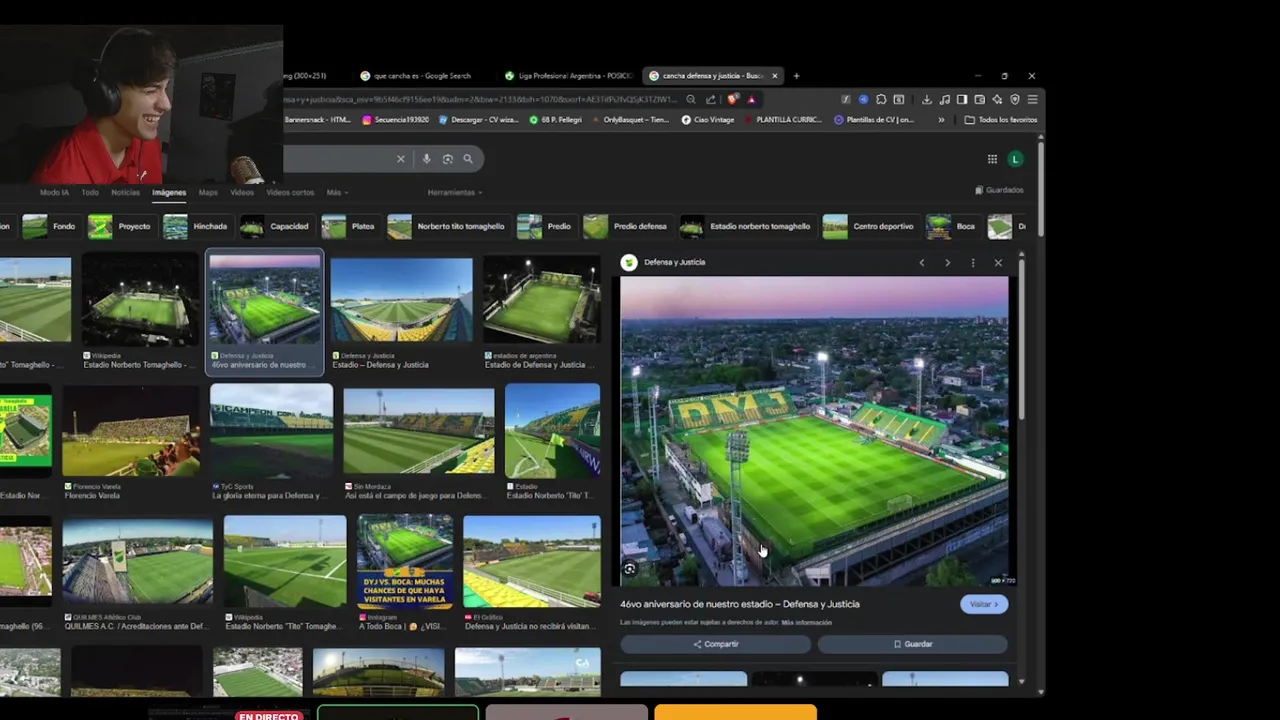Click the VPN shield icon in toolbar

click(x=1015, y=99)
